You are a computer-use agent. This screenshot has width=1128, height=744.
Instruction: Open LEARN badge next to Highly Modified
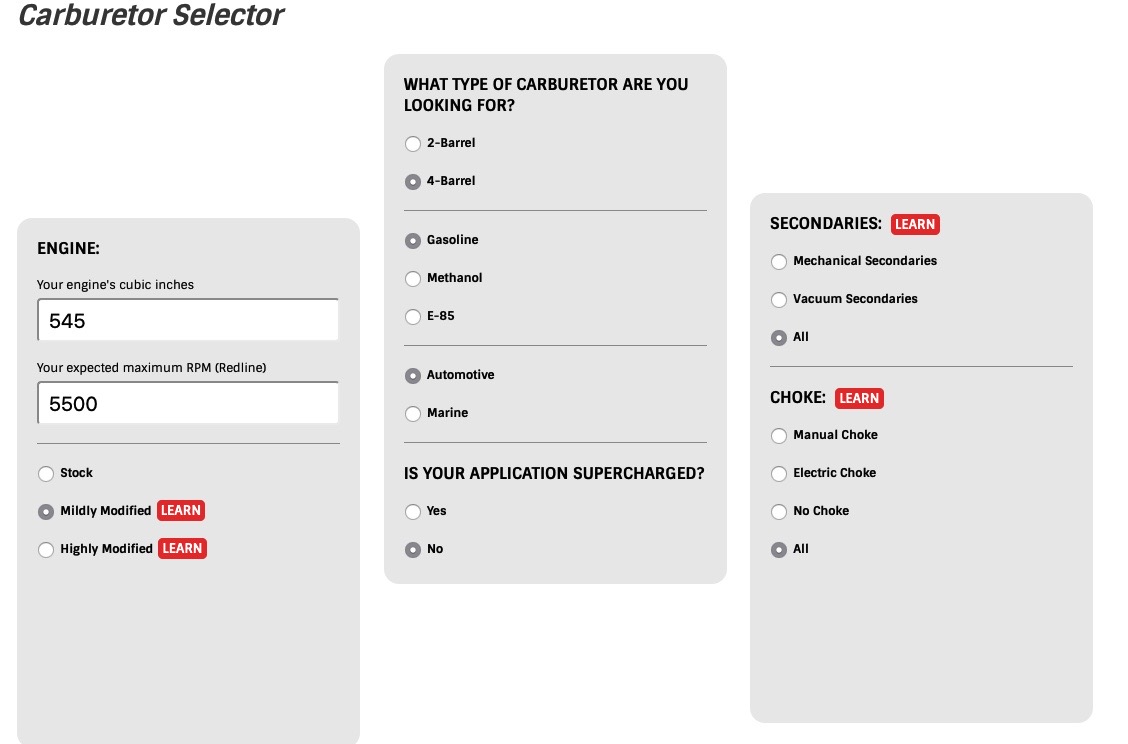point(182,549)
